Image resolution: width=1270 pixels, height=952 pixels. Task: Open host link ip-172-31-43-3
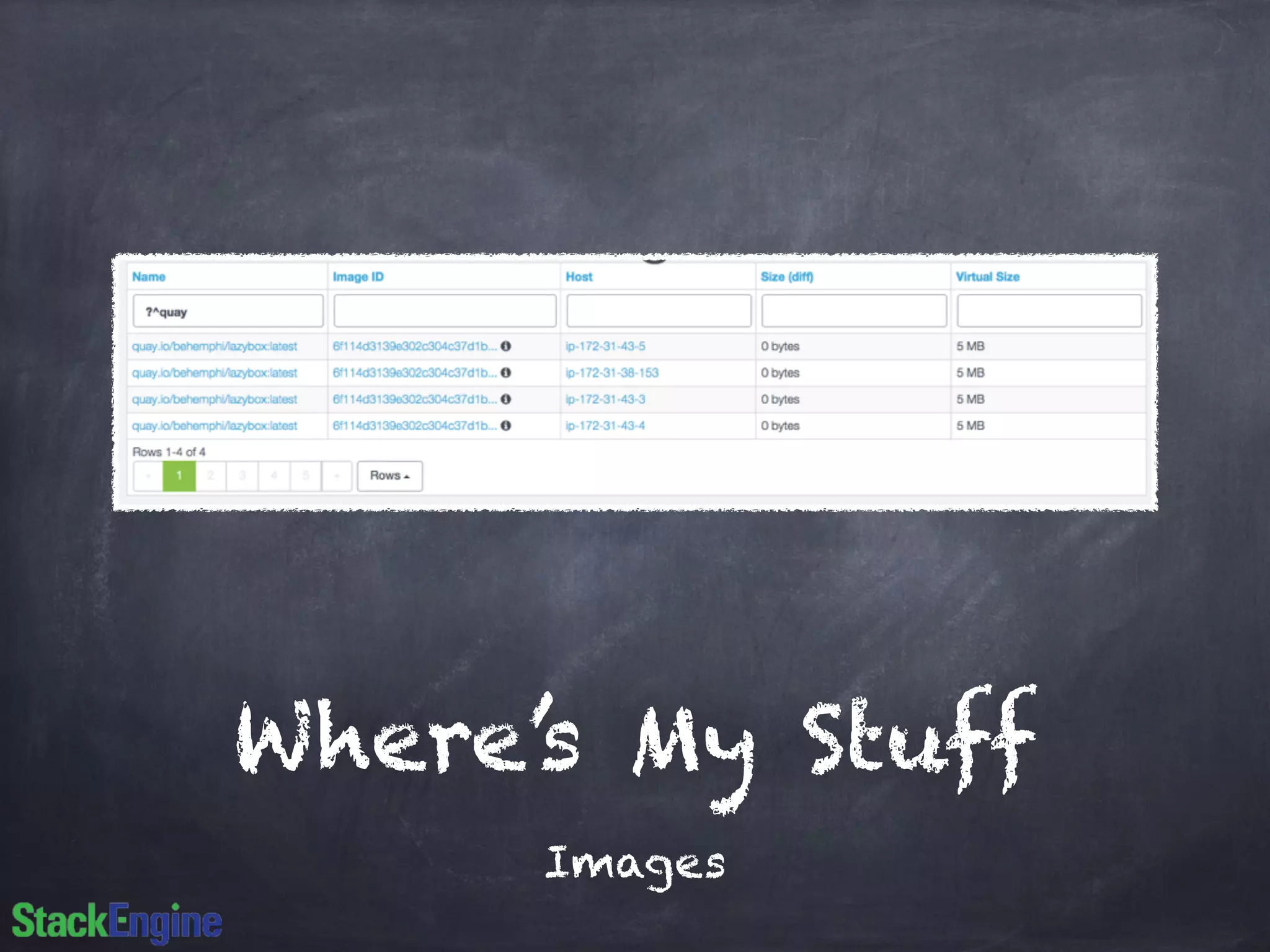tap(605, 400)
